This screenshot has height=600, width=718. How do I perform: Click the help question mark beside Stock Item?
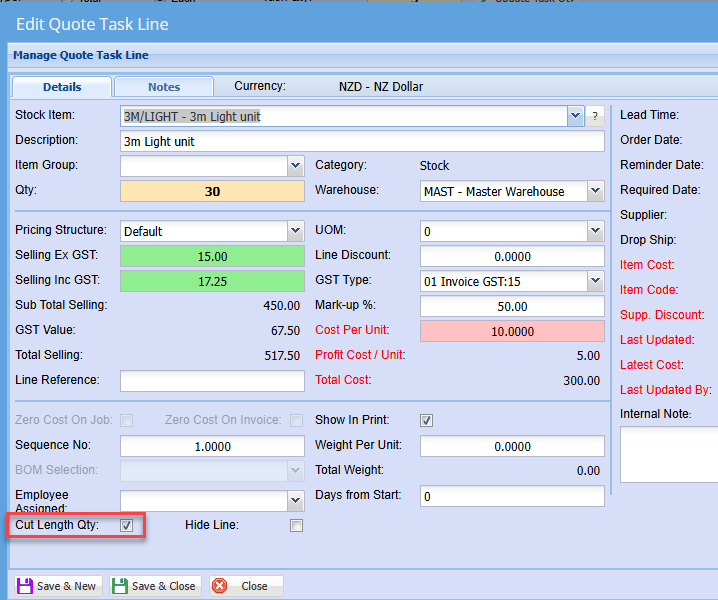[x=595, y=116]
